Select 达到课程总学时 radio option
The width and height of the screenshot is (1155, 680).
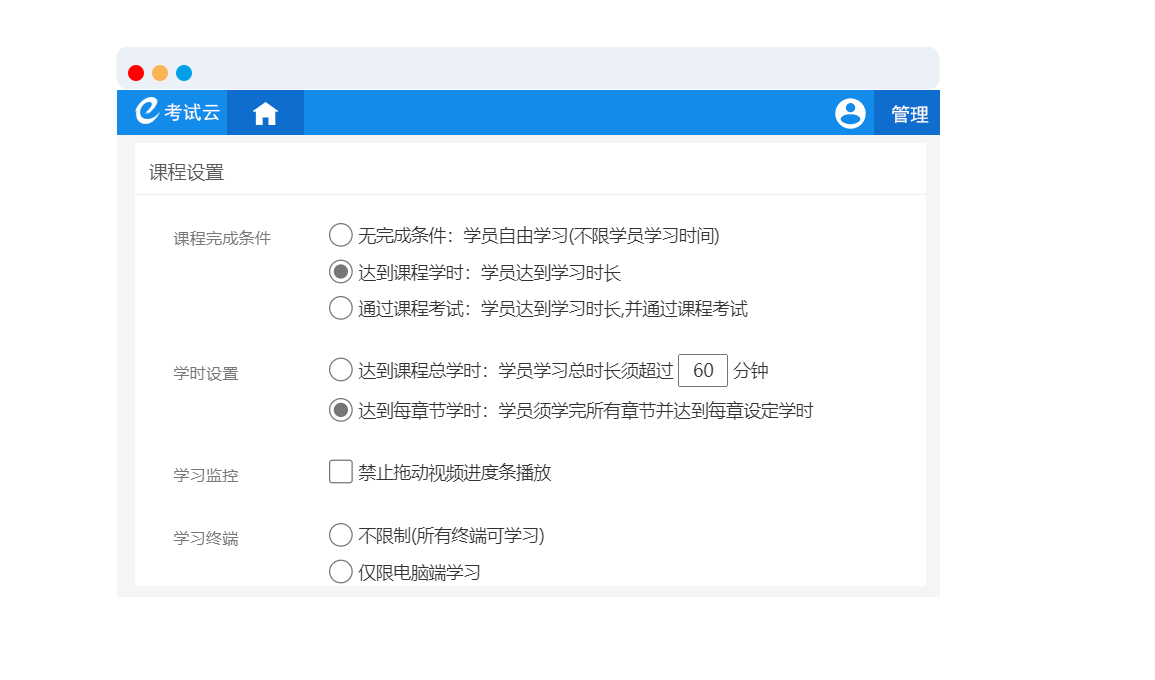[x=341, y=370]
